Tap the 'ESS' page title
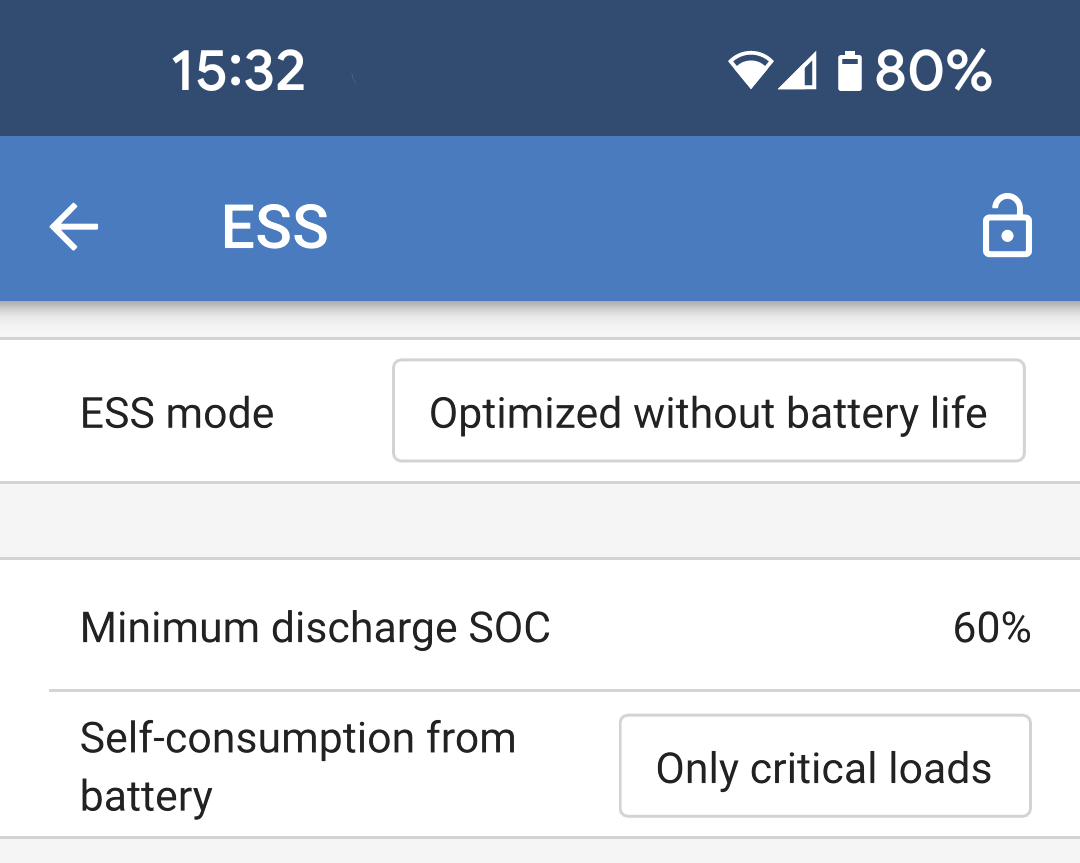The height and width of the screenshot is (863, 1080). pyautogui.click(x=275, y=228)
